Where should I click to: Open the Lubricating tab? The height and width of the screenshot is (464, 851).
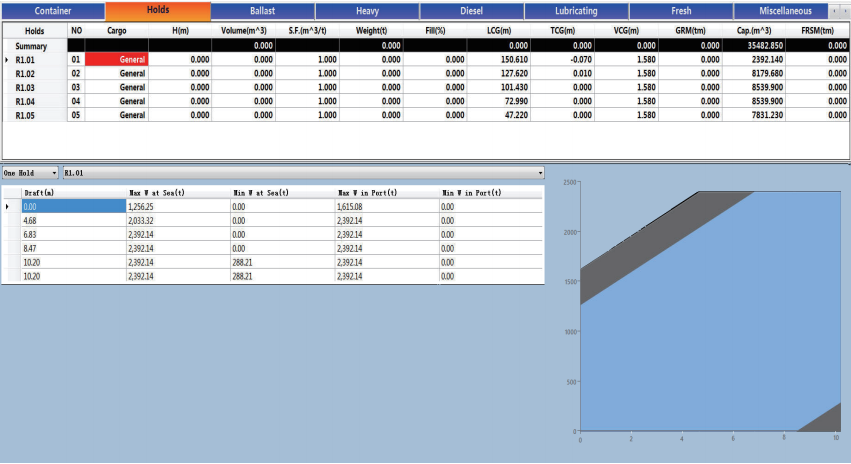pyautogui.click(x=576, y=11)
